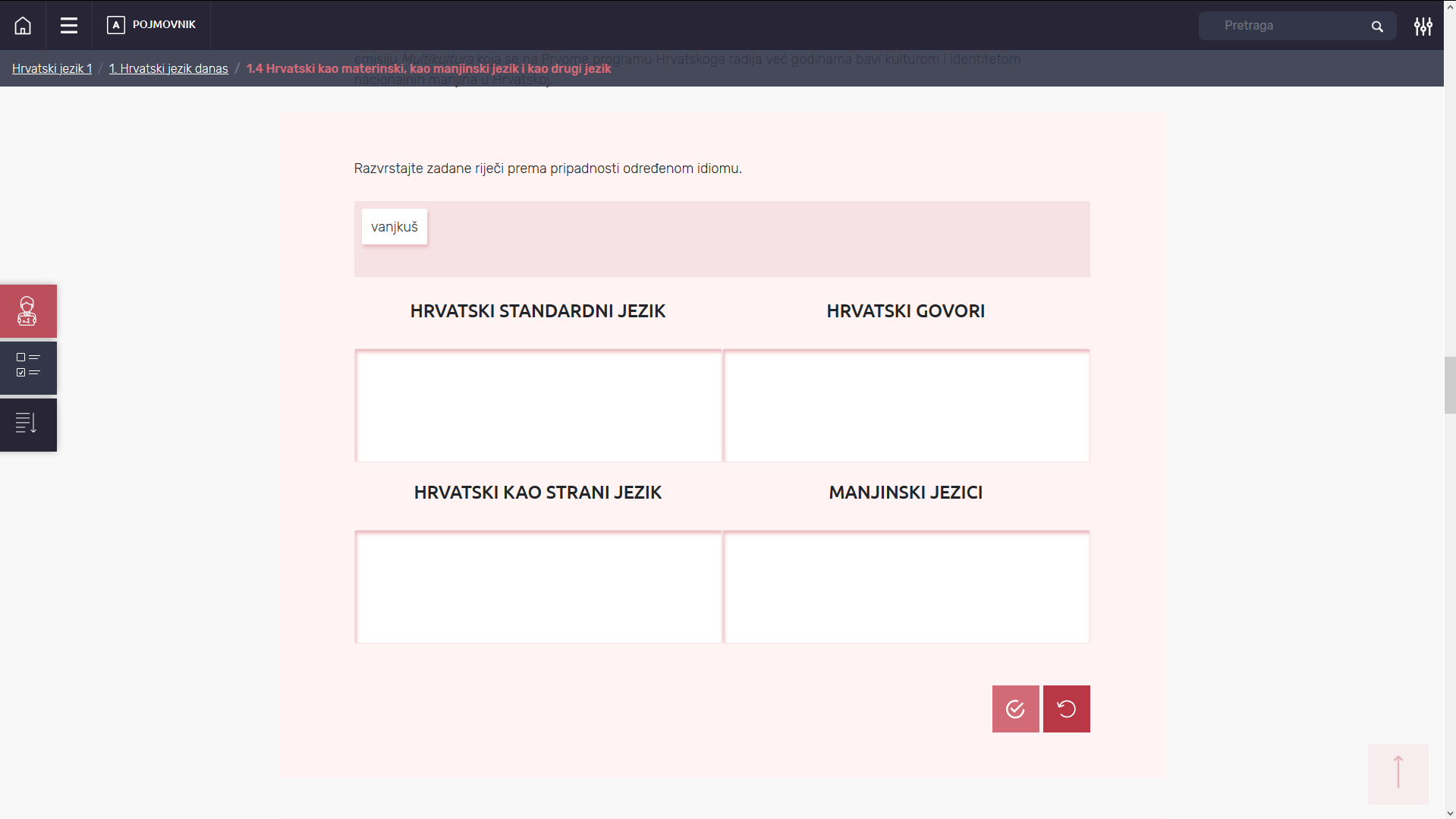
Task: Open the Pojmovnik glossary
Action: tap(152, 25)
